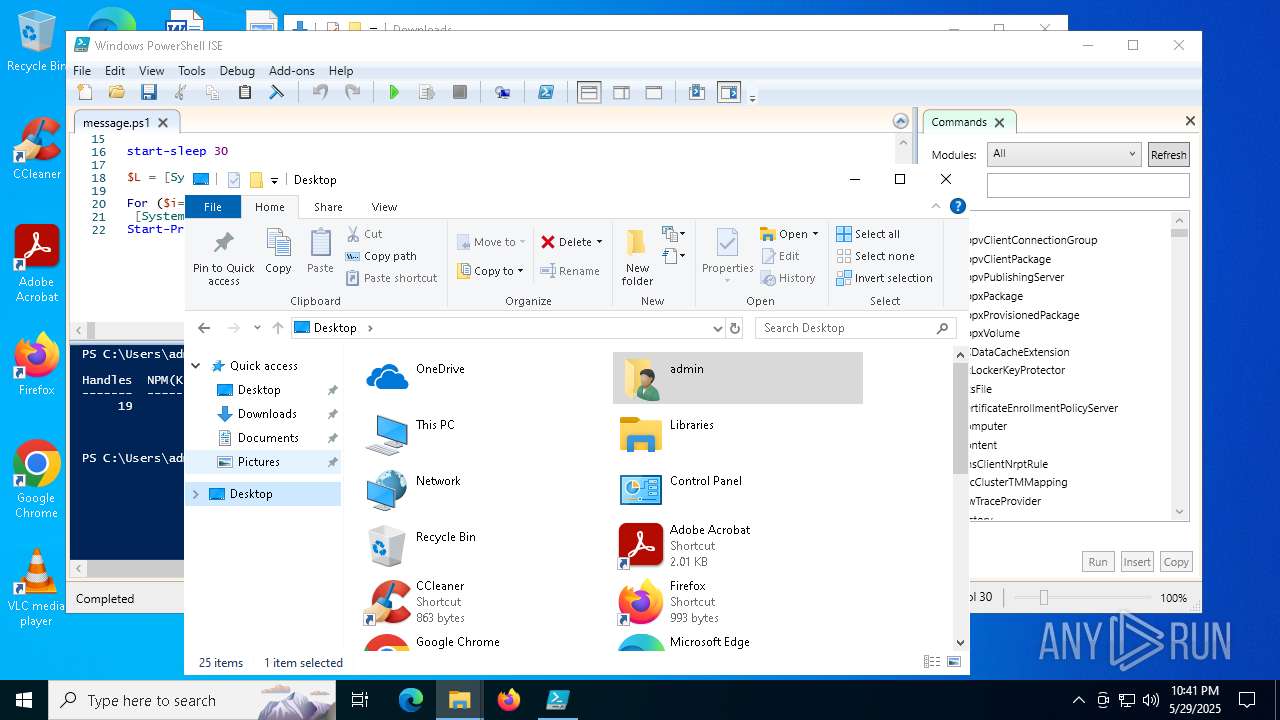Click Refresh icon beside Explorer address bar
This screenshot has width=1280, height=720.
735,328
